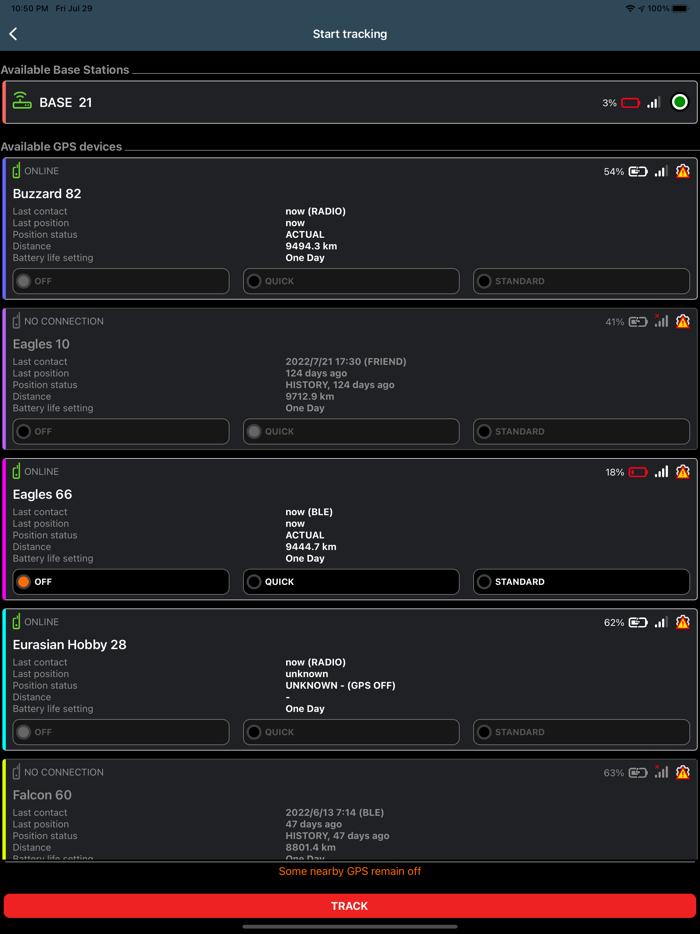Tap Falcon 60 alarm warning icon
The height and width of the screenshot is (934, 700).
[683, 772]
